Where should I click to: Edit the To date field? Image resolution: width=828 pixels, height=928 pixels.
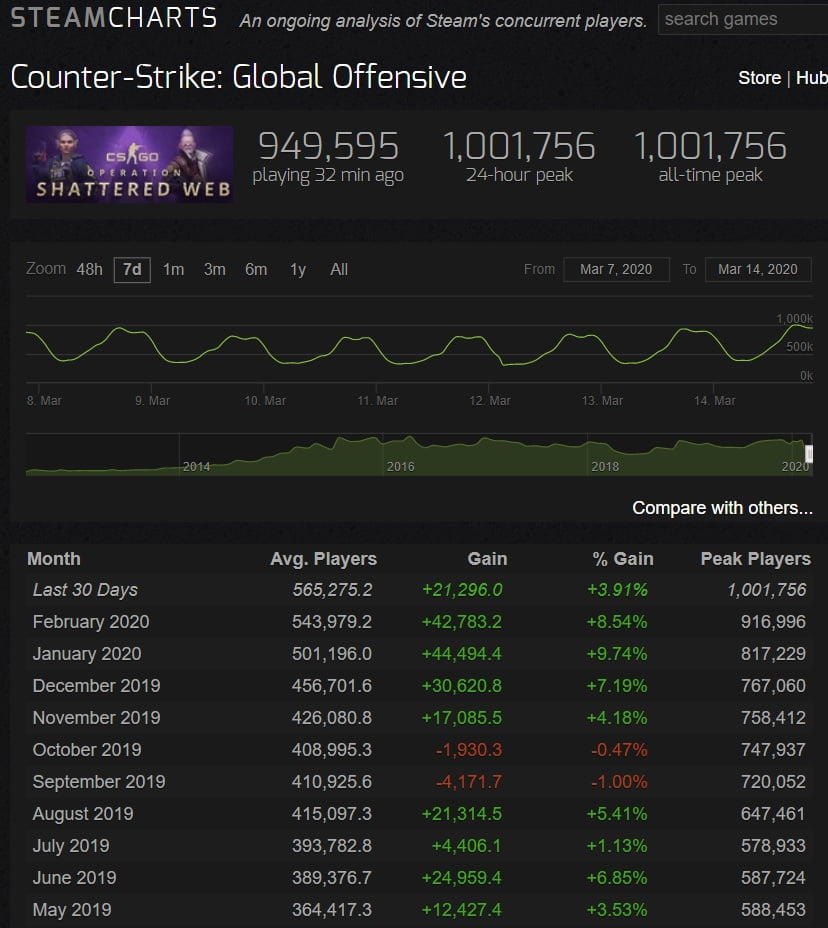tap(757, 269)
